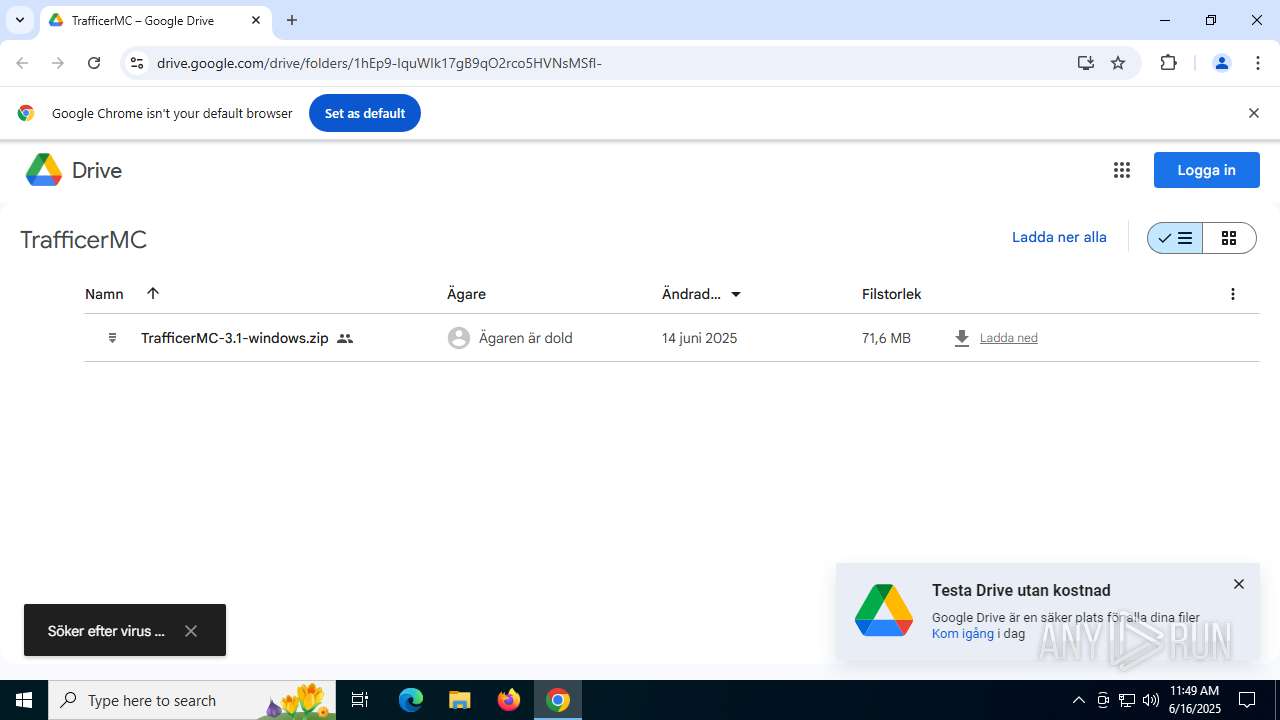Open network settings tray icon
This screenshot has width=1280, height=720.
(x=1127, y=700)
